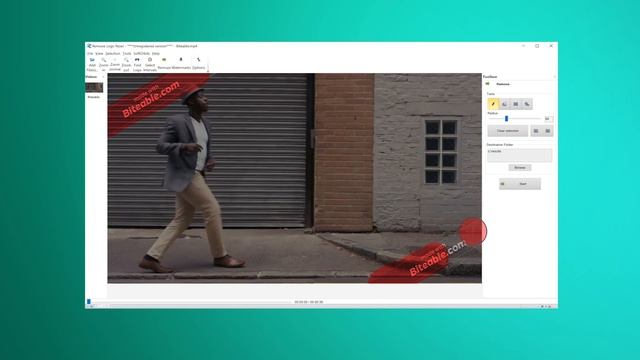Open the SoftOrbits menu
Screen dimensions: 640x360
tap(142, 53)
